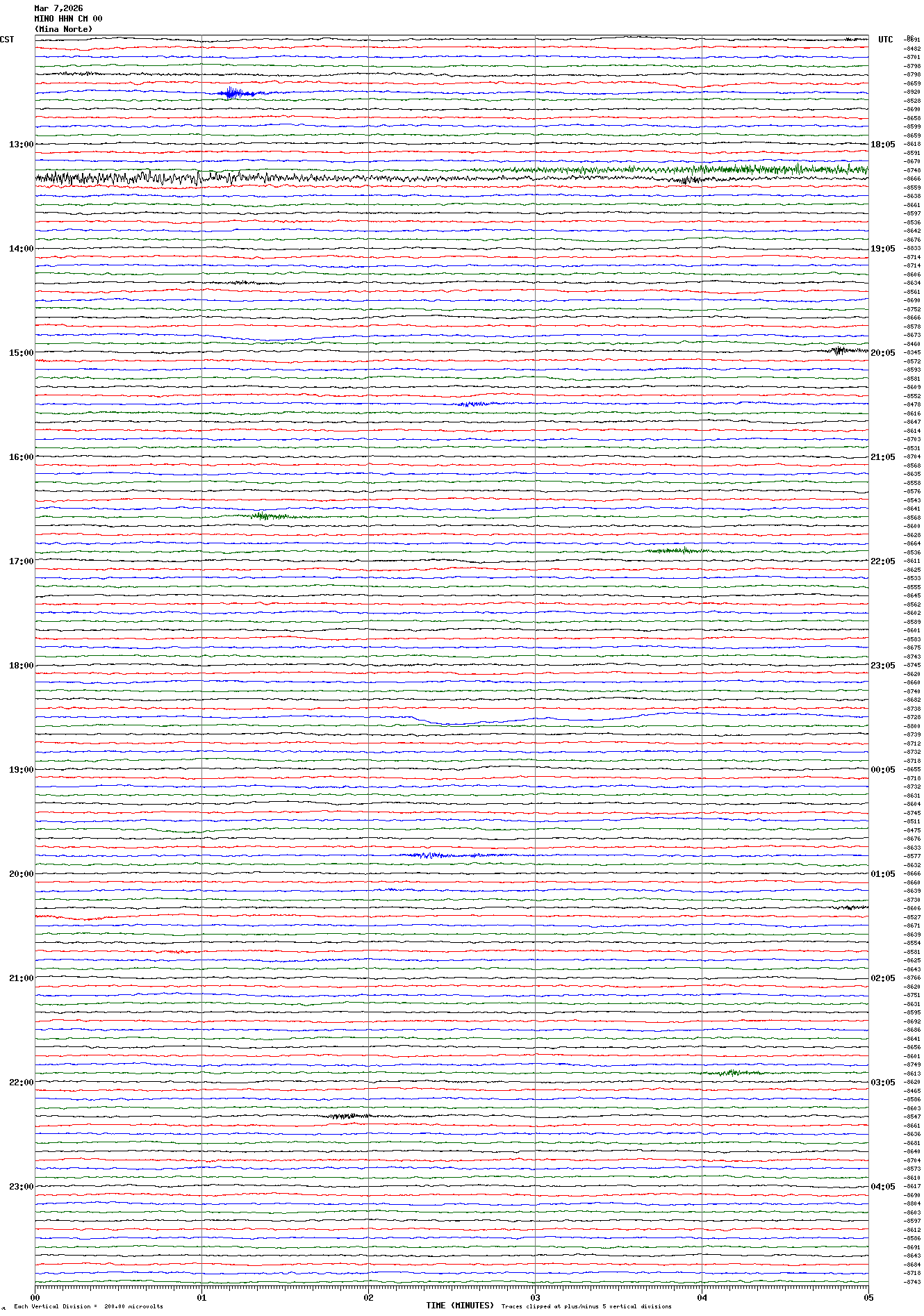924x1316 pixels.
Task: Click the Mar 7,2026 date label
Action: point(58,8)
